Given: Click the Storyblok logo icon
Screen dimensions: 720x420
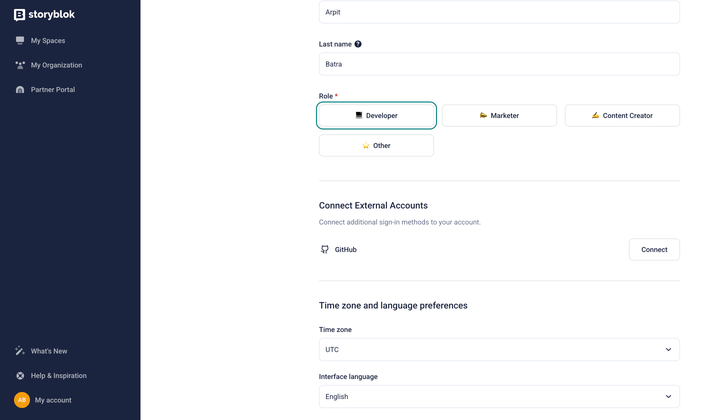Looking at the screenshot, I should tap(19, 15).
